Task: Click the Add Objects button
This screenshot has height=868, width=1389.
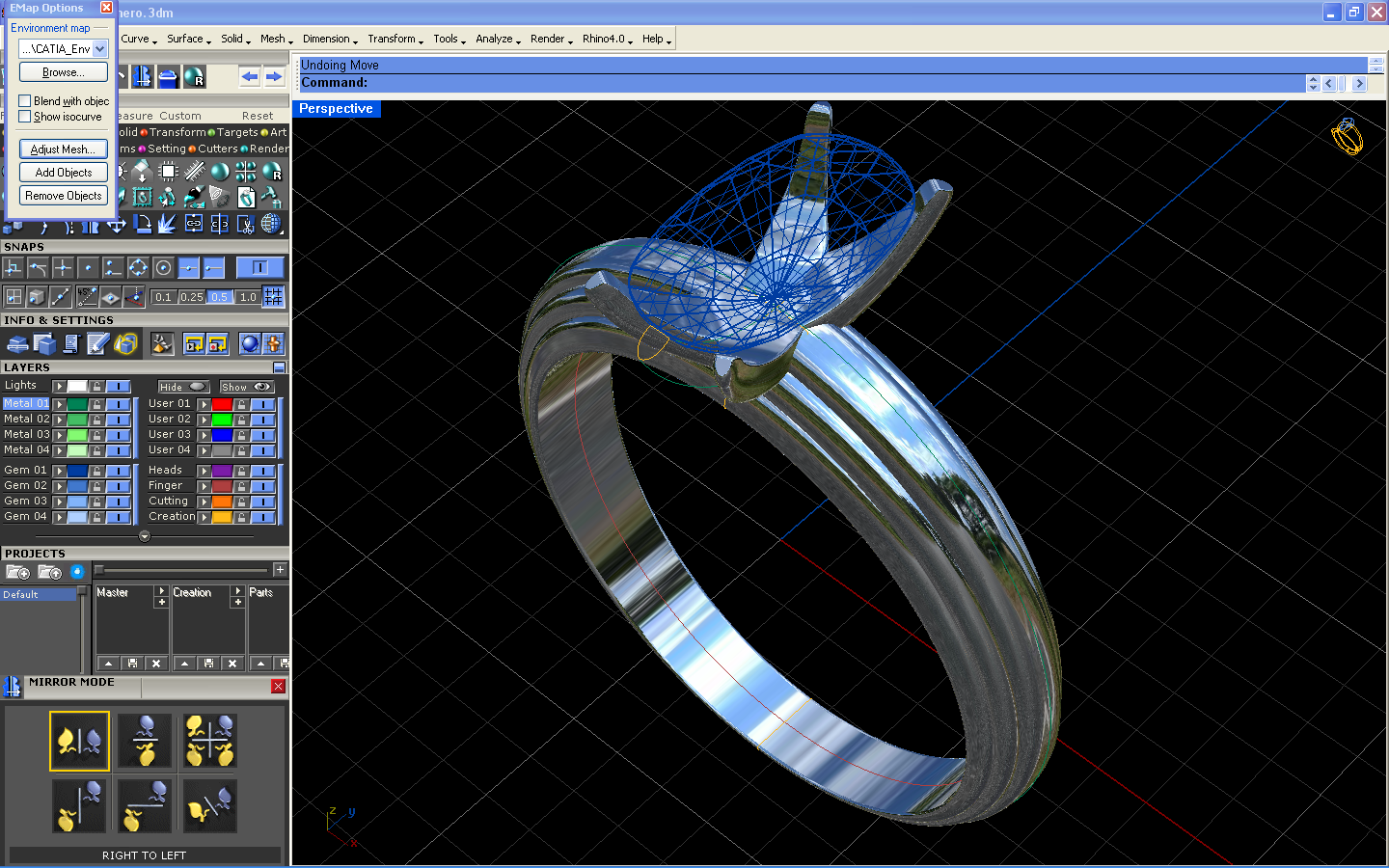Action: tap(64, 173)
